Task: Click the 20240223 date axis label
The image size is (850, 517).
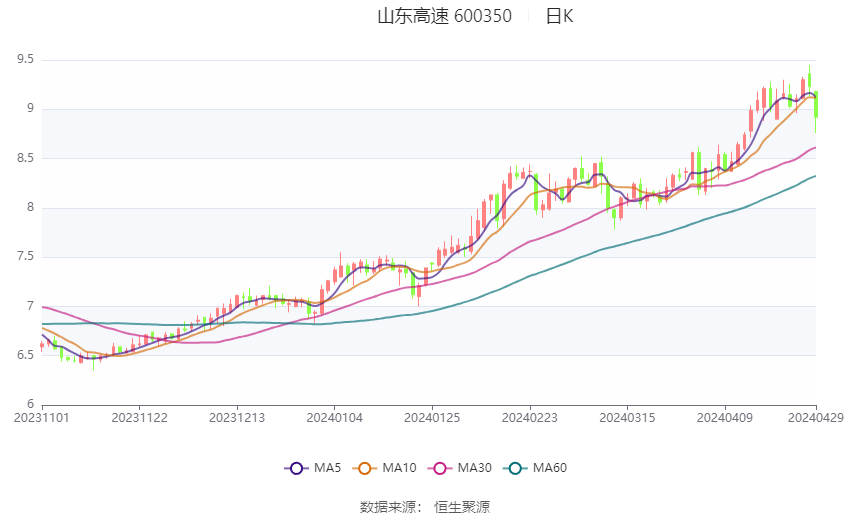Action: click(530, 418)
